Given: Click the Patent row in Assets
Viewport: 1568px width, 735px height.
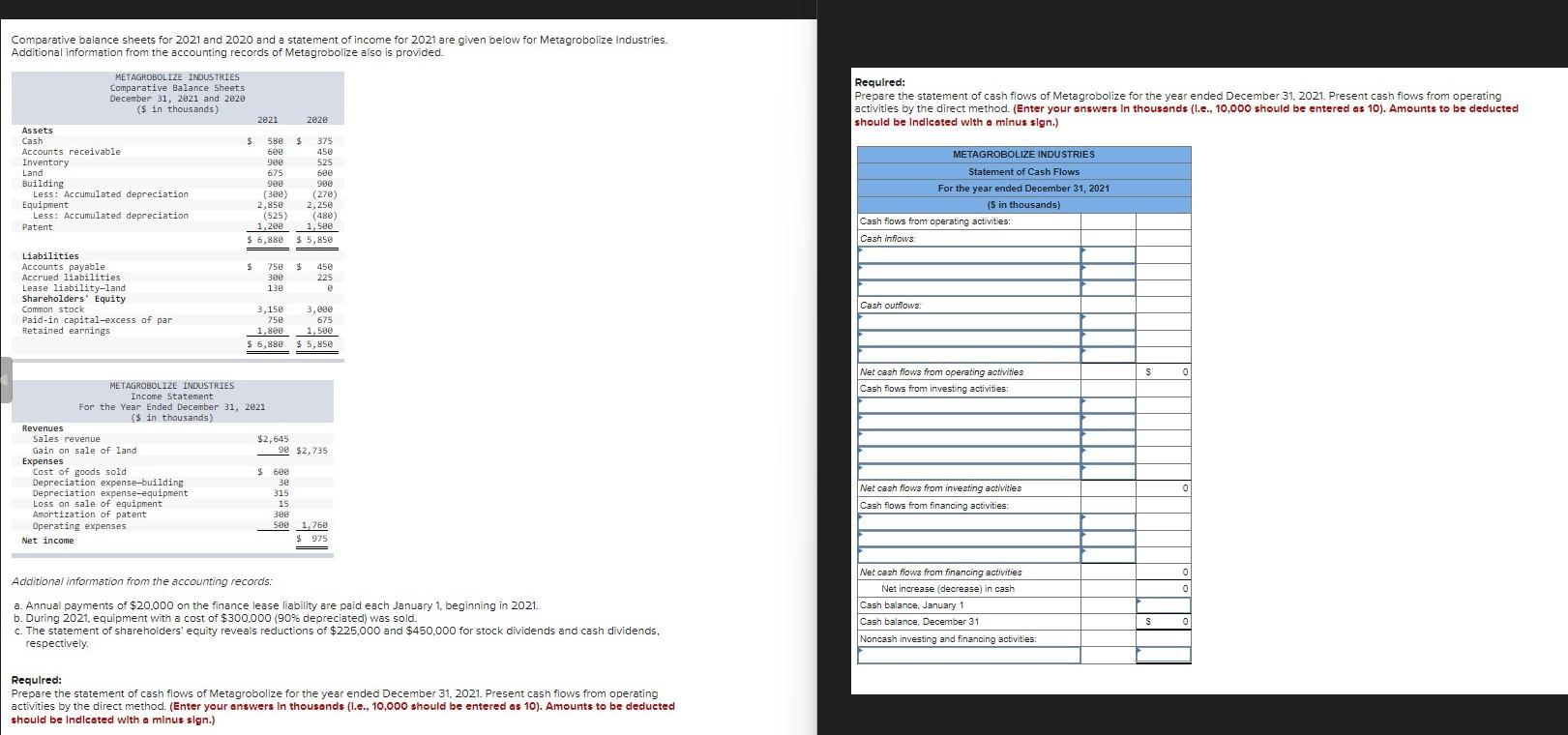Looking at the screenshot, I should pos(177,226).
